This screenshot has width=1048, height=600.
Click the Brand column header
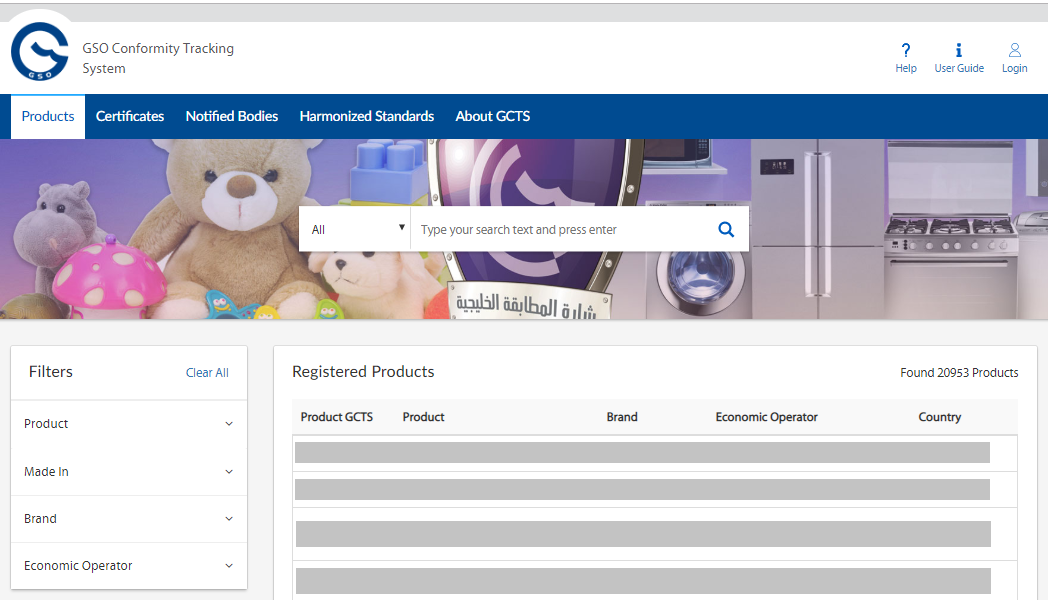tap(622, 417)
